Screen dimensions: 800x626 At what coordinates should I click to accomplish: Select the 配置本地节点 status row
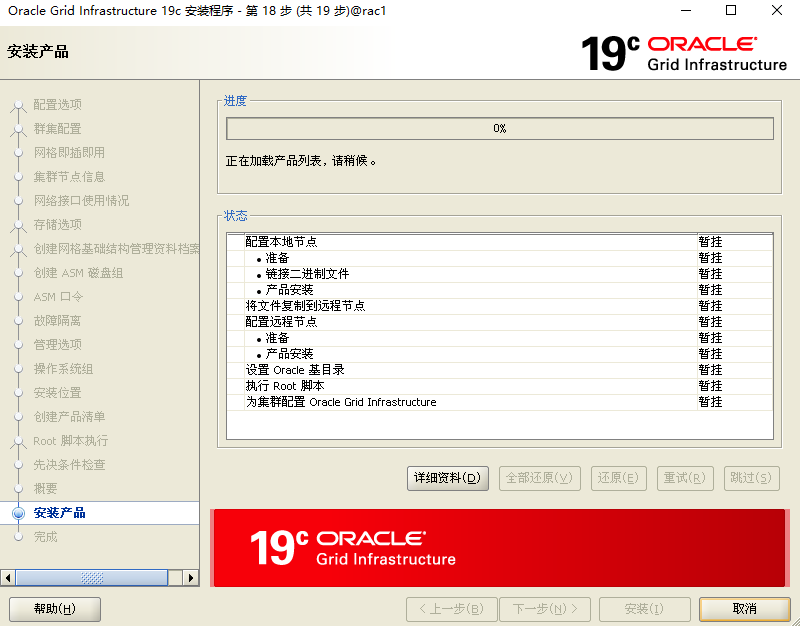pyautogui.click(x=282, y=242)
